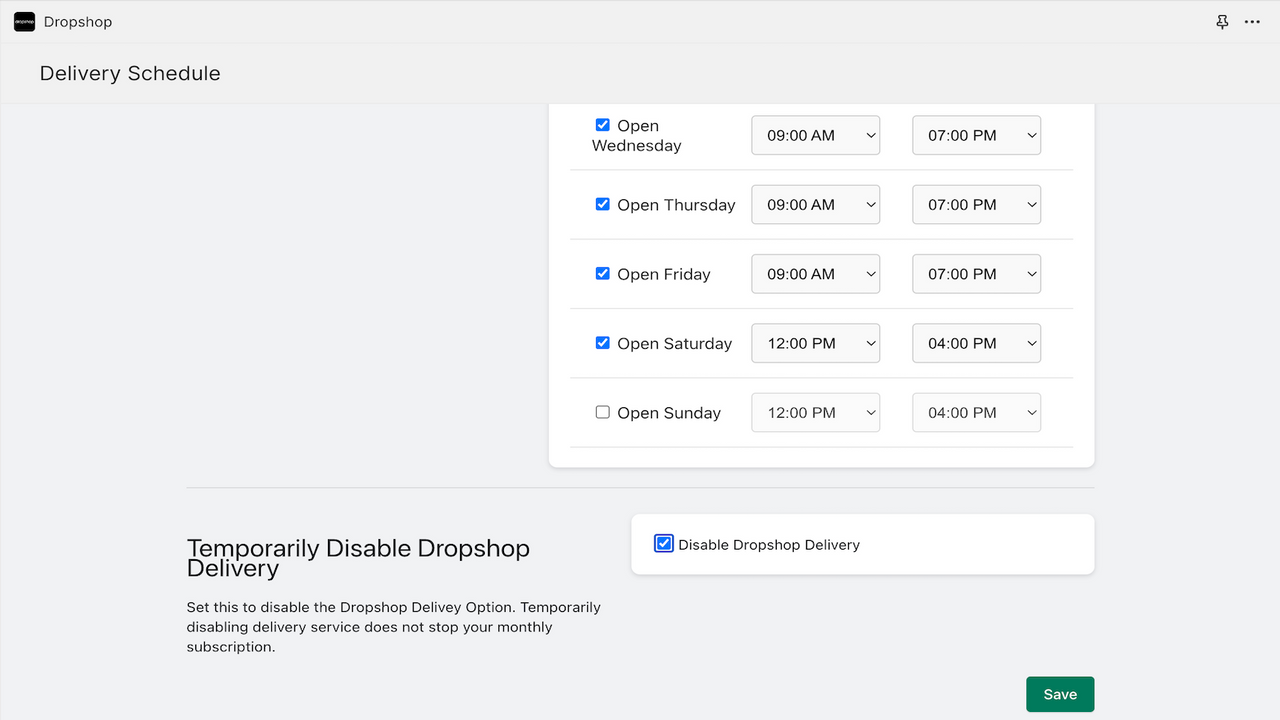Expand Thursday's opening time selector
This screenshot has height=720, width=1280.
tap(815, 204)
